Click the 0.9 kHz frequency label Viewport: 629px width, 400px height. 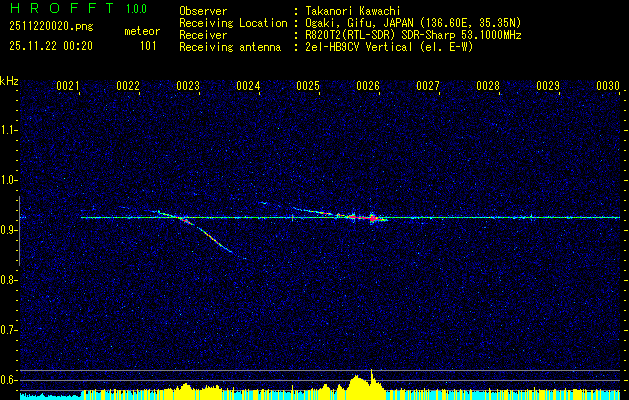(9, 230)
